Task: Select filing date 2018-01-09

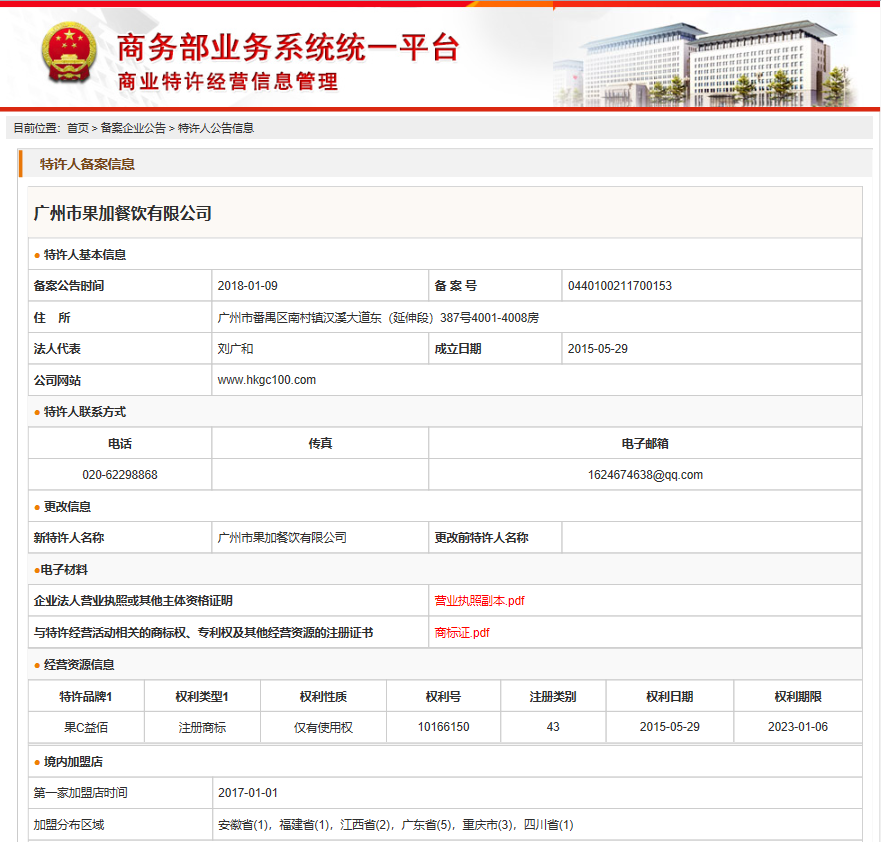Action: 248,285
